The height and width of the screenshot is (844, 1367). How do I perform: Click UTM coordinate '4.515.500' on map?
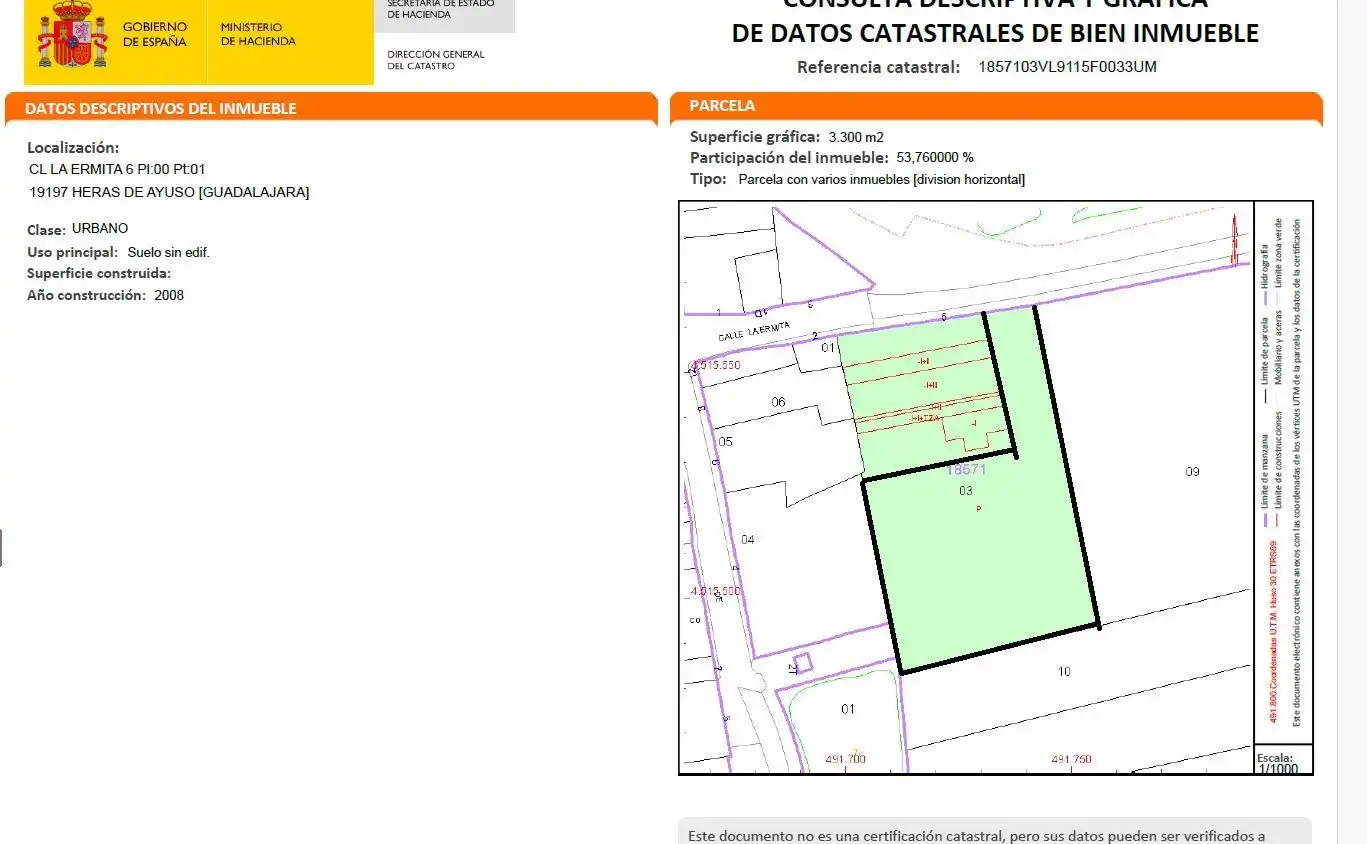point(716,591)
